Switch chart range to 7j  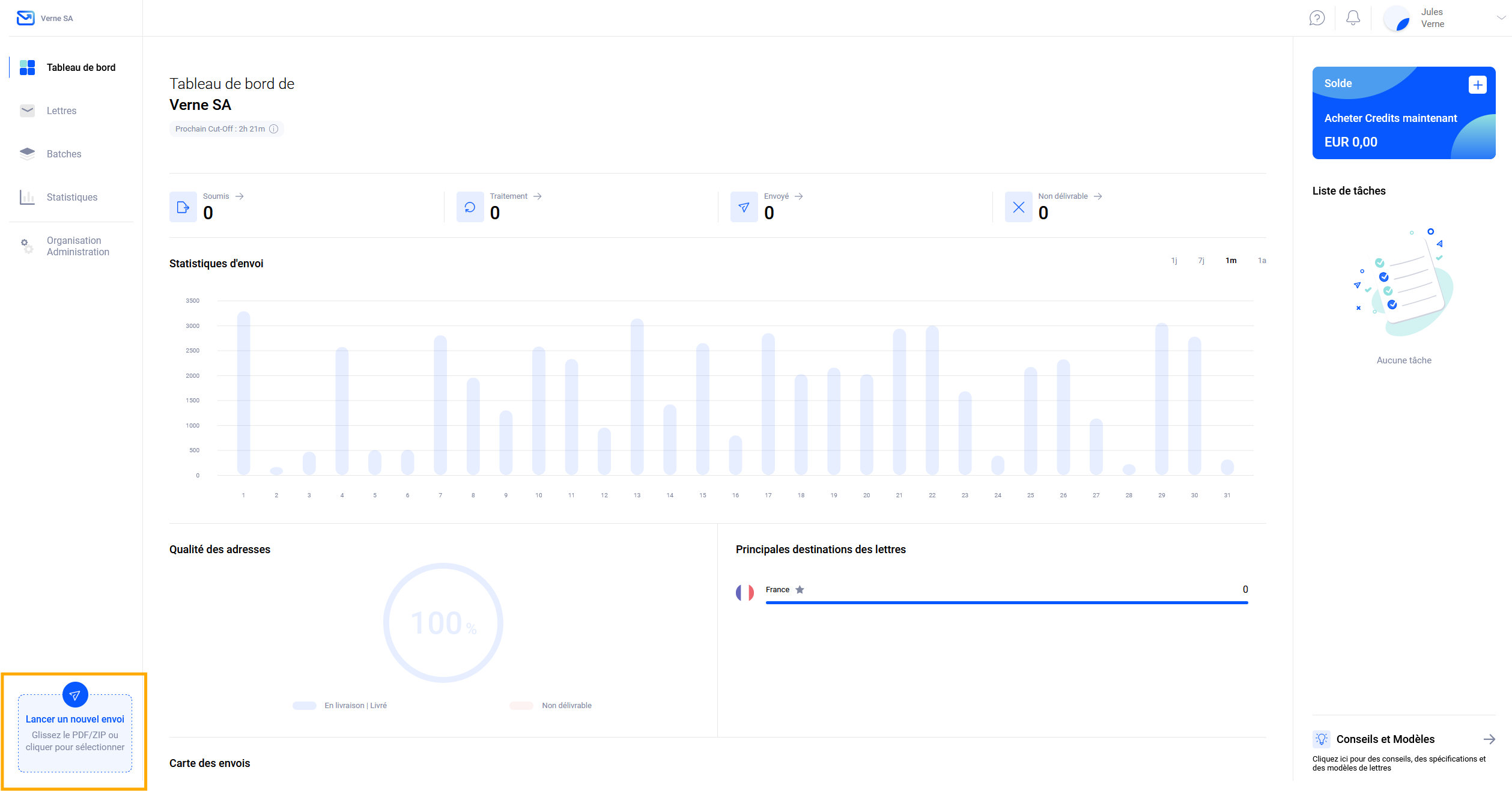pos(1201,261)
